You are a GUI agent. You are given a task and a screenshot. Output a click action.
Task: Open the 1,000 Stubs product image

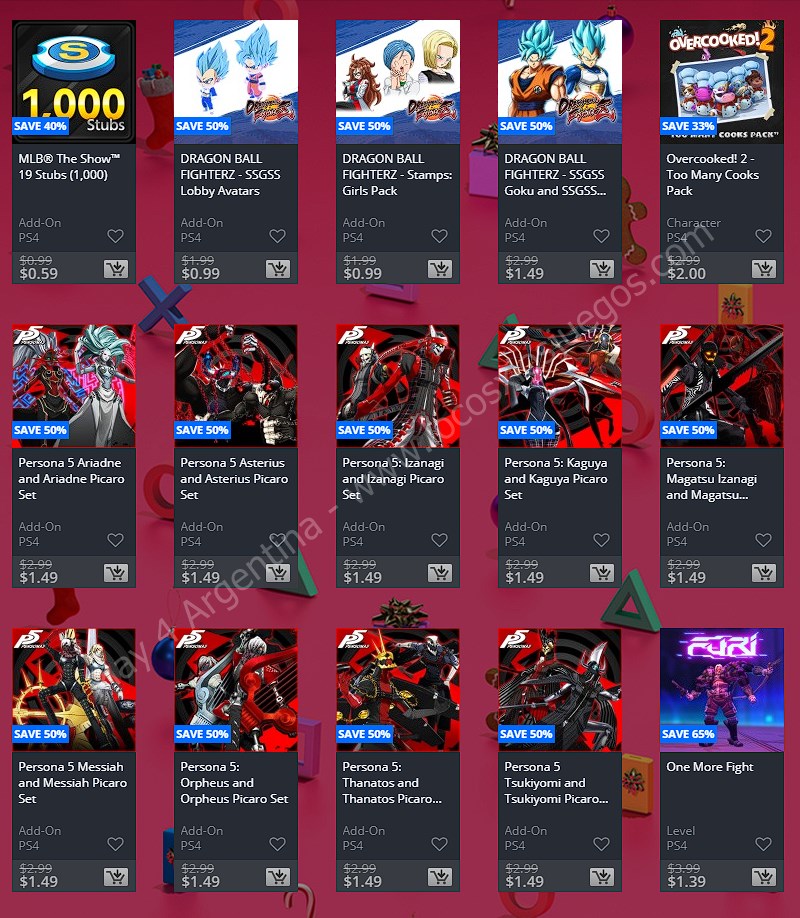74,82
